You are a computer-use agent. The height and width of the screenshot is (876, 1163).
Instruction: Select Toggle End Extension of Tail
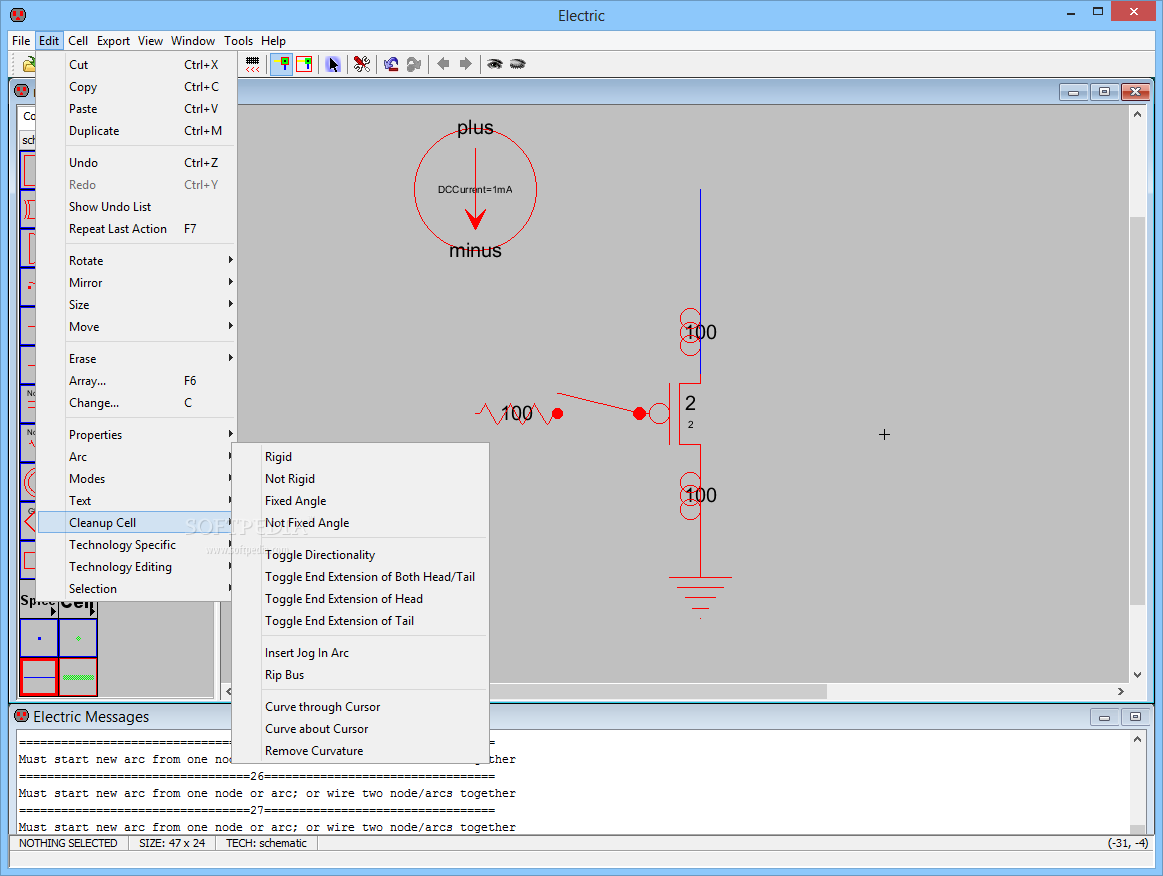point(360,621)
